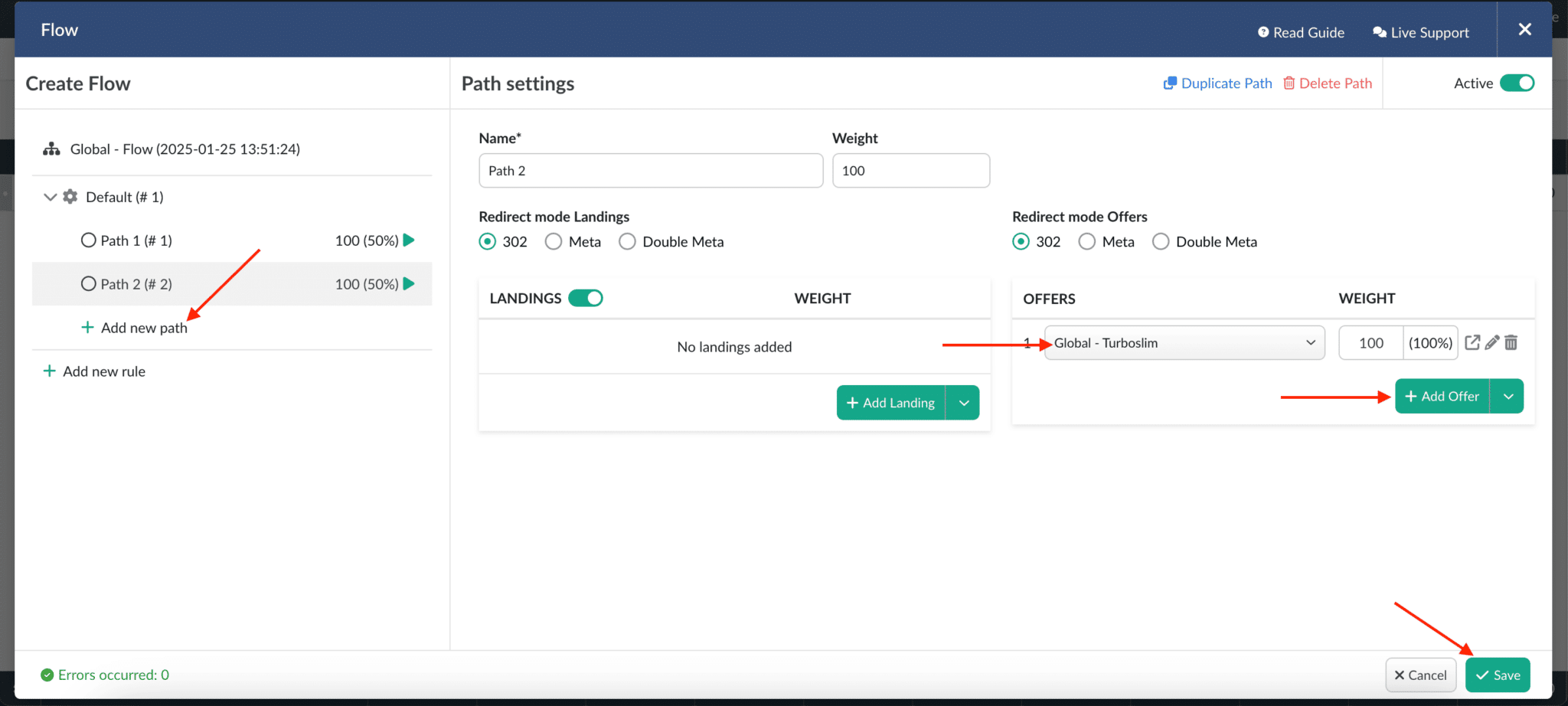Remove the Turboslim offer via trash icon
Image resolution: width=1568 pixels, height=706 pixels.
[1511, 342]
